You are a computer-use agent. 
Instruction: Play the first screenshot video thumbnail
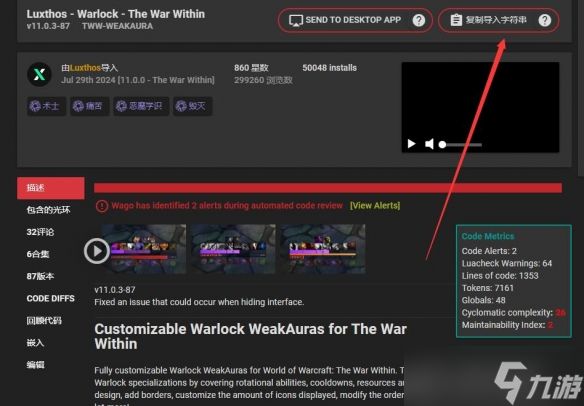97,251
